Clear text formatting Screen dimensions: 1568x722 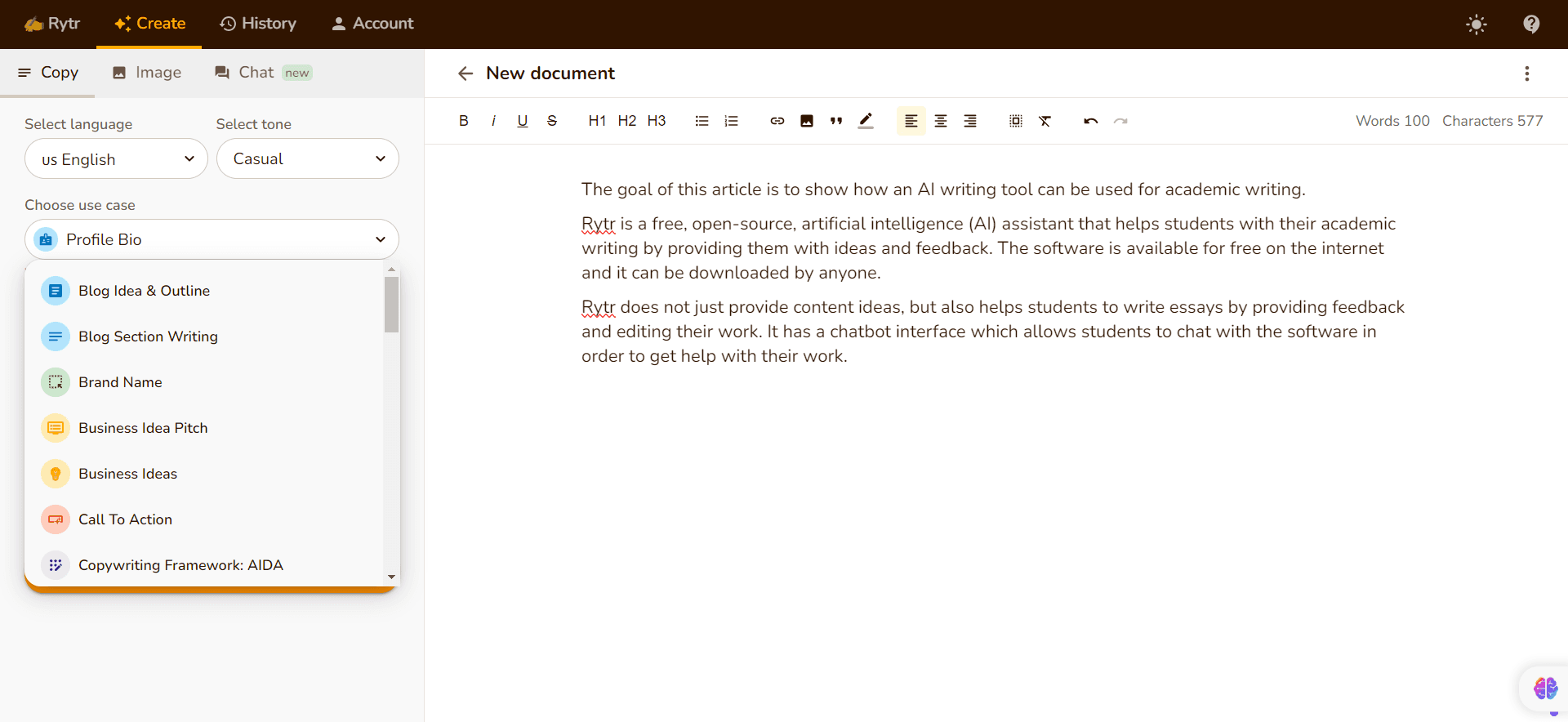(x=1045, y=121)
